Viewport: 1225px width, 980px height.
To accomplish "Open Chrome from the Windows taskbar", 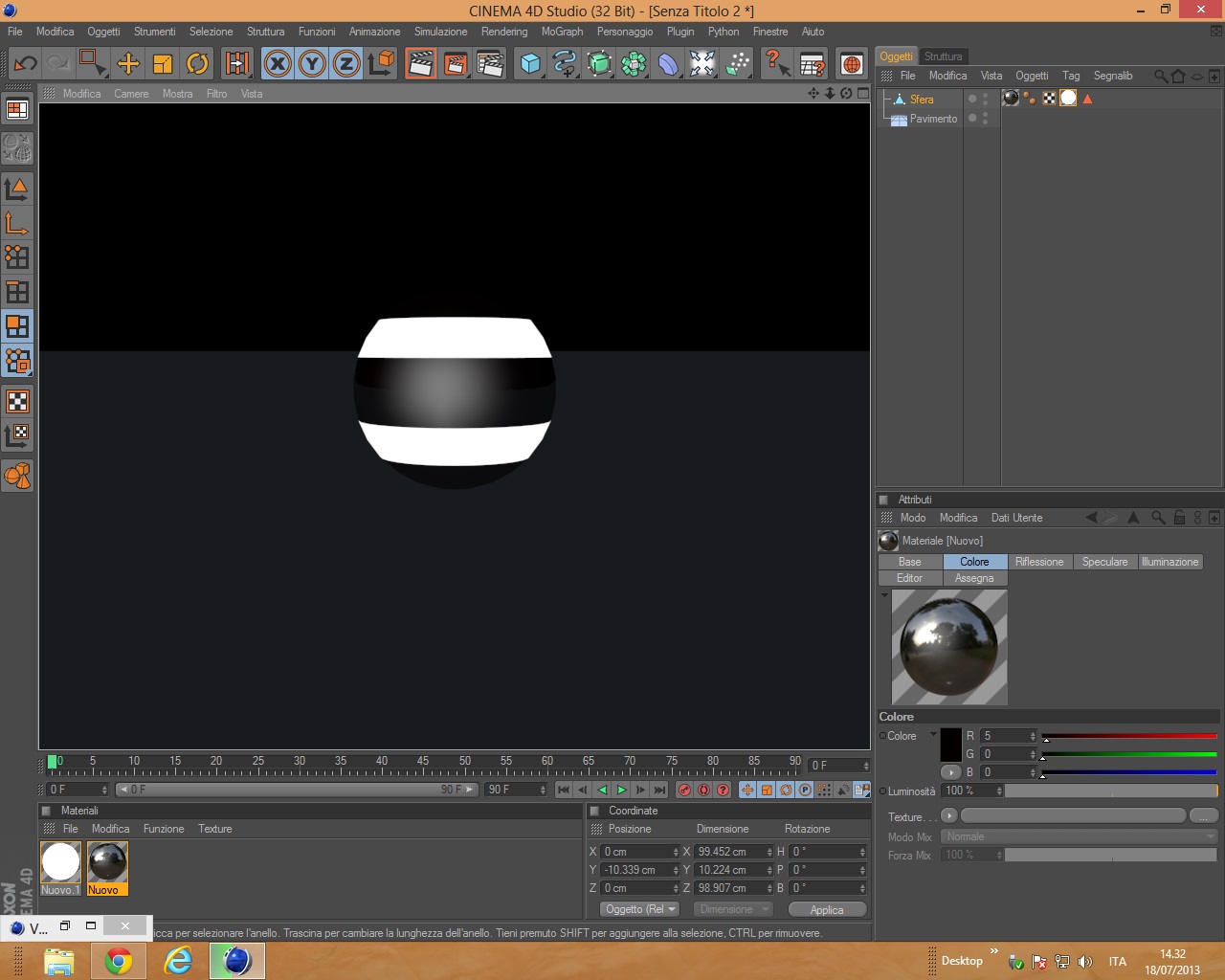I will (x=119, y=961).
